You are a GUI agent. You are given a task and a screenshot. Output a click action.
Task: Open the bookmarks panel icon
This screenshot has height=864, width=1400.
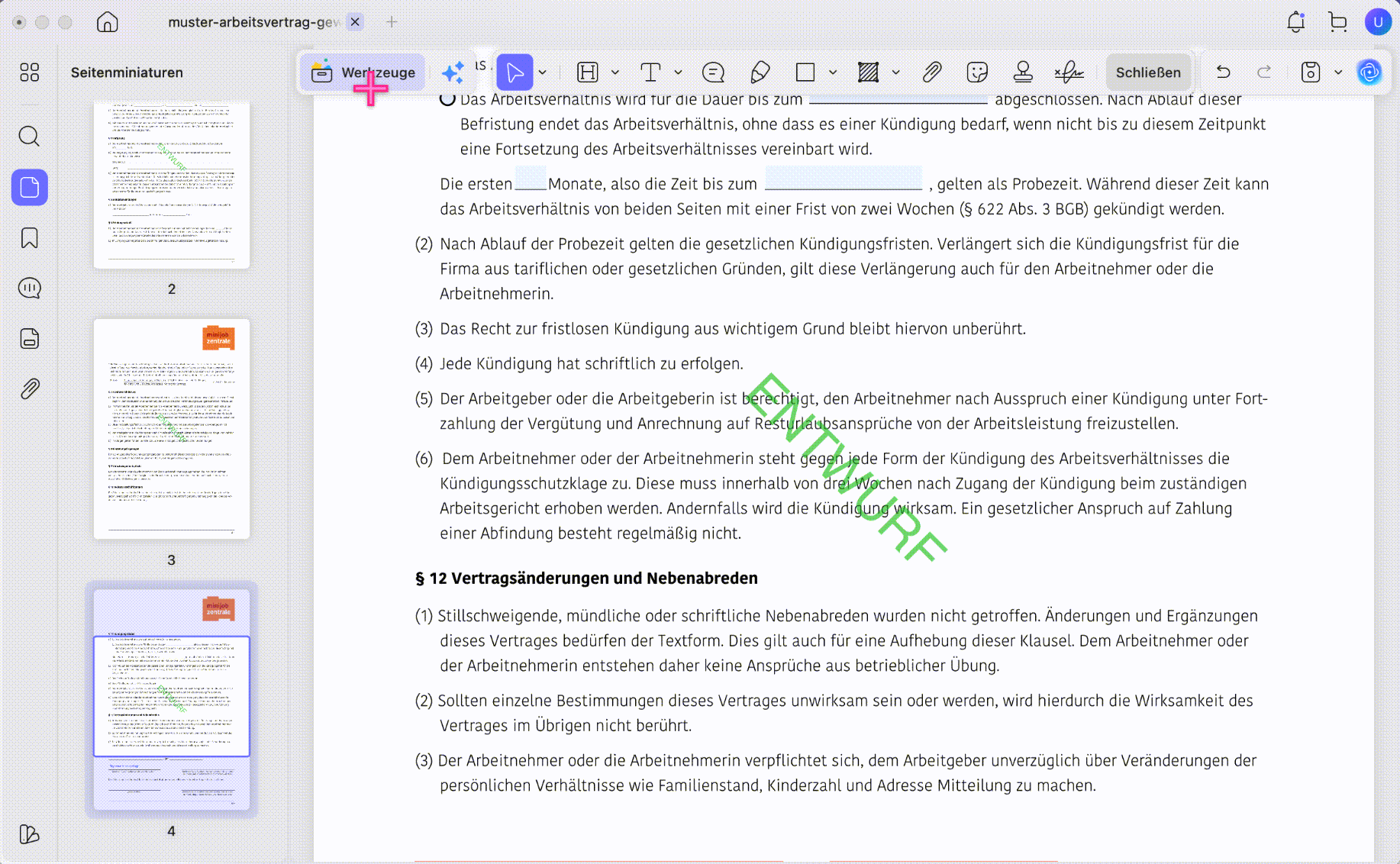(29, 238)
